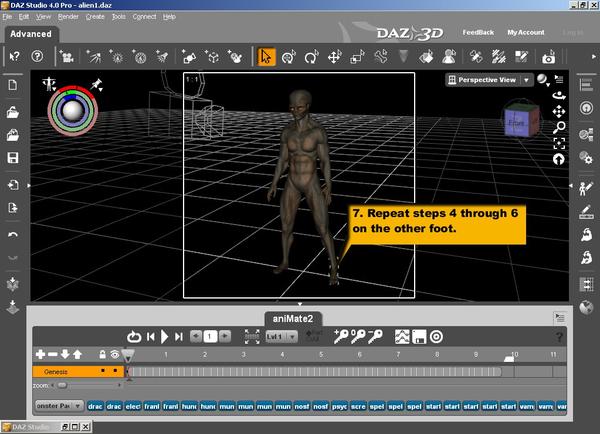
Task: Remove a keyframe with minus-key icon
Action: 375,337
